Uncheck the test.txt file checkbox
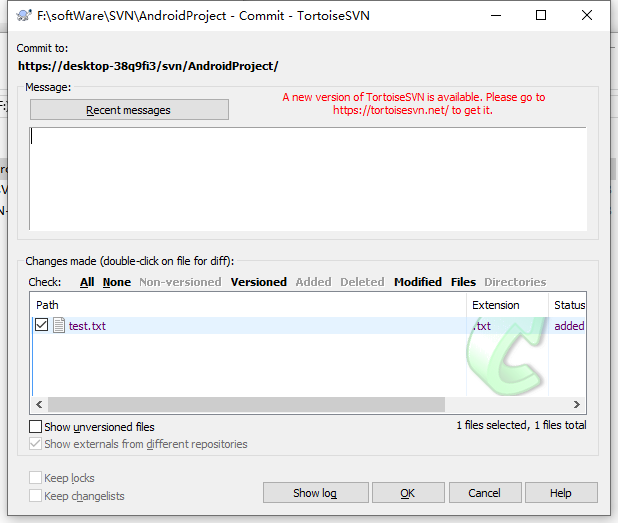This screenshot has width=618, height=523. [41, 325]
